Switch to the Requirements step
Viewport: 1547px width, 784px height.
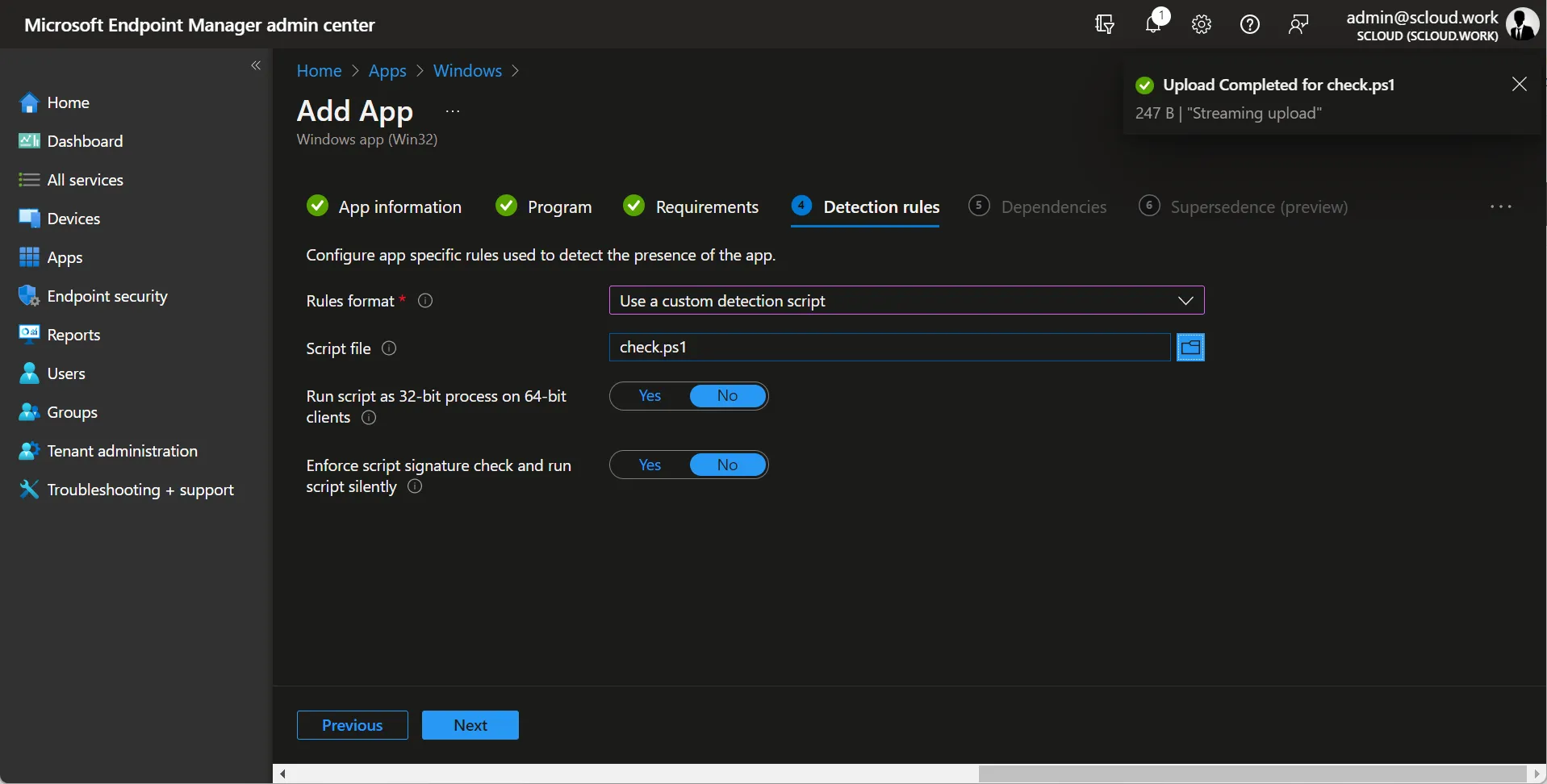click(692, 207)
